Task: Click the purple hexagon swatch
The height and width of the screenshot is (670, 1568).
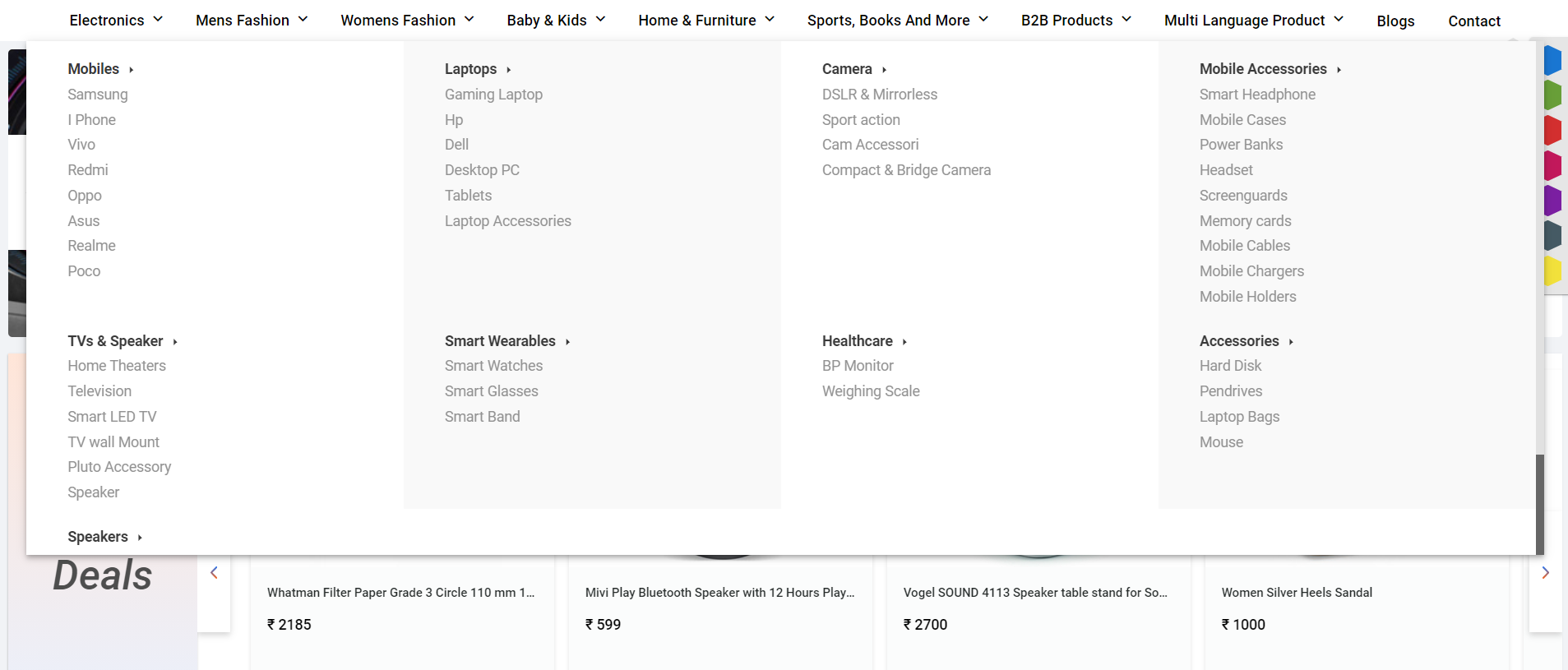Action: pyautogui.click(x=1552, y=201)
